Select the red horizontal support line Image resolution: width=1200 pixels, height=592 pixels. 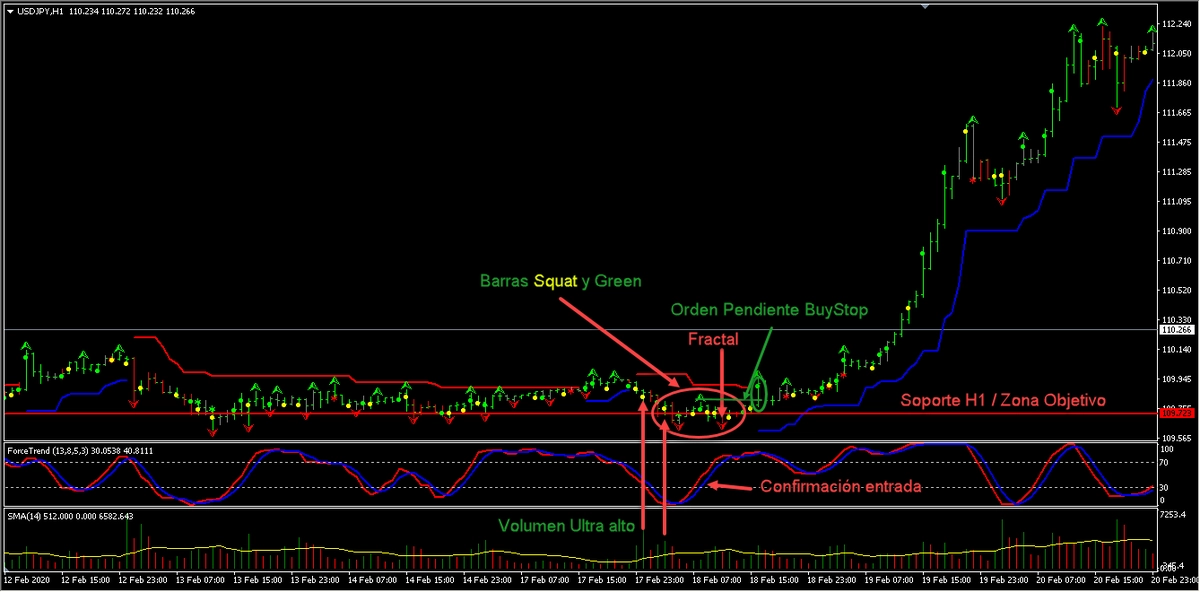(400, 413)
